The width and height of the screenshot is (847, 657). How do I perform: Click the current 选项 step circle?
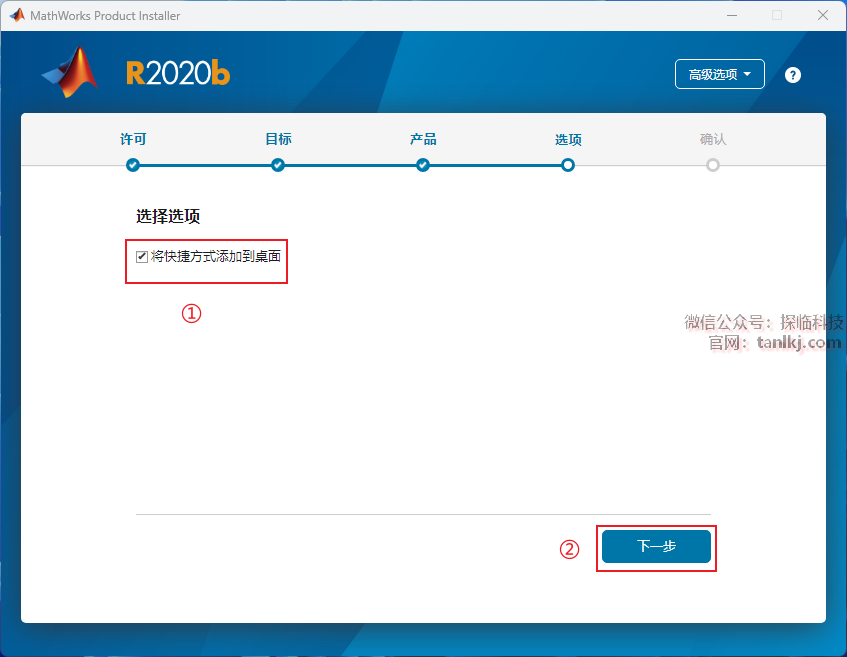568,165
